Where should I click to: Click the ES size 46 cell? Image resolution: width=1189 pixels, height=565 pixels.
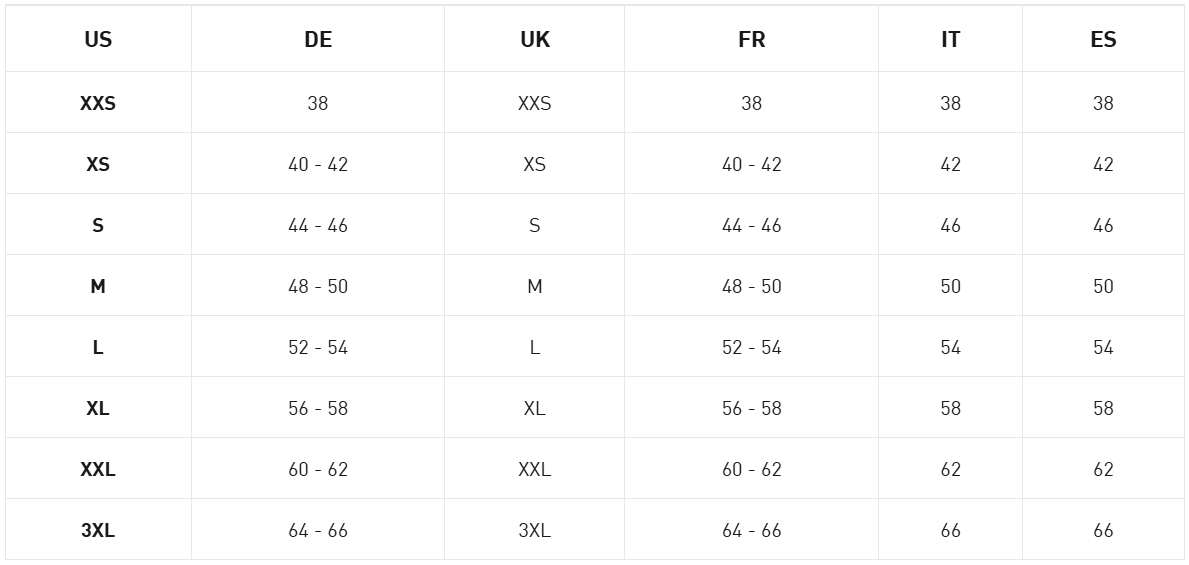click(x=1103, y=225)
